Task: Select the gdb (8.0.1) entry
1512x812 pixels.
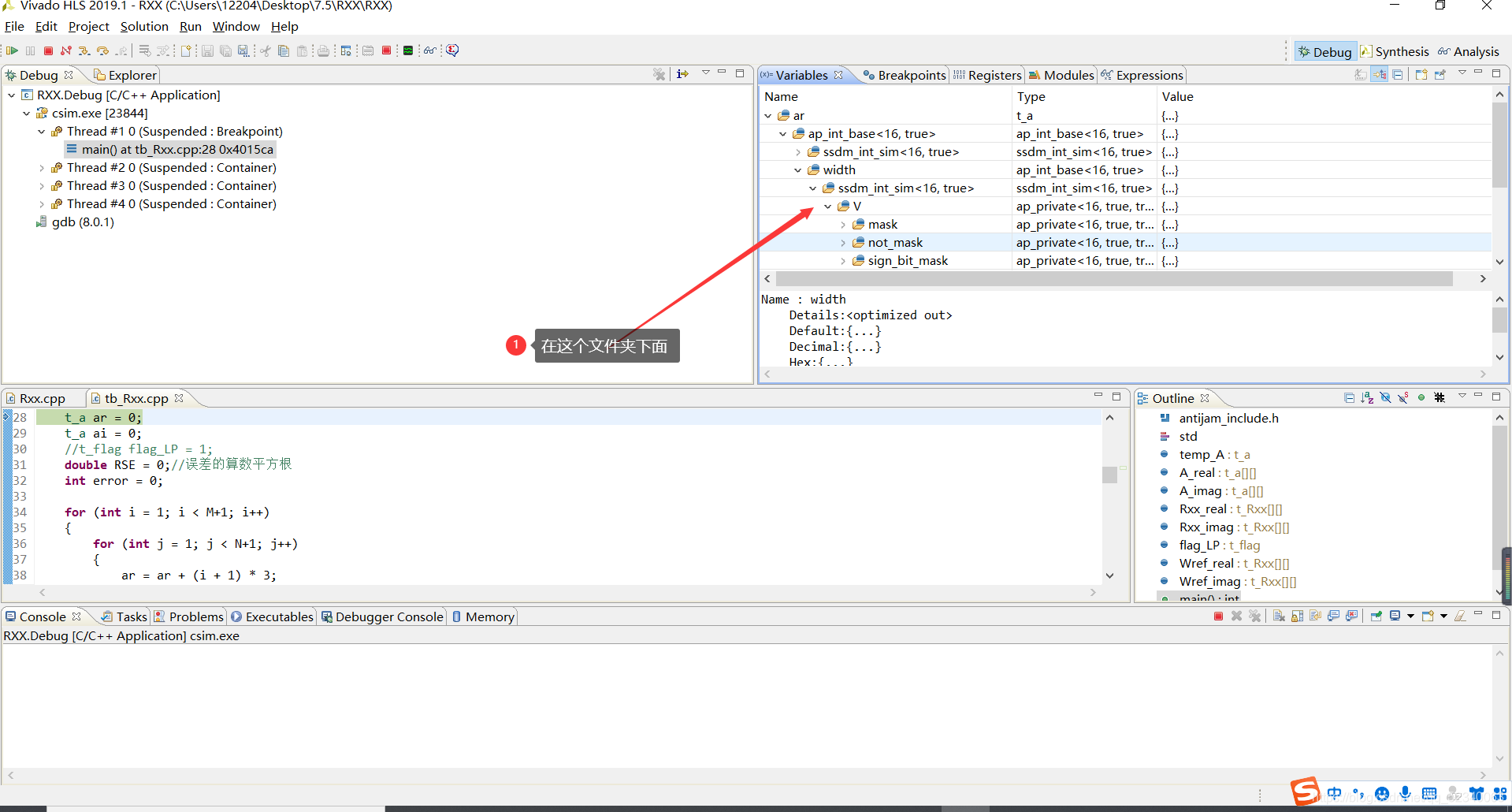Action: coord(76,222)
